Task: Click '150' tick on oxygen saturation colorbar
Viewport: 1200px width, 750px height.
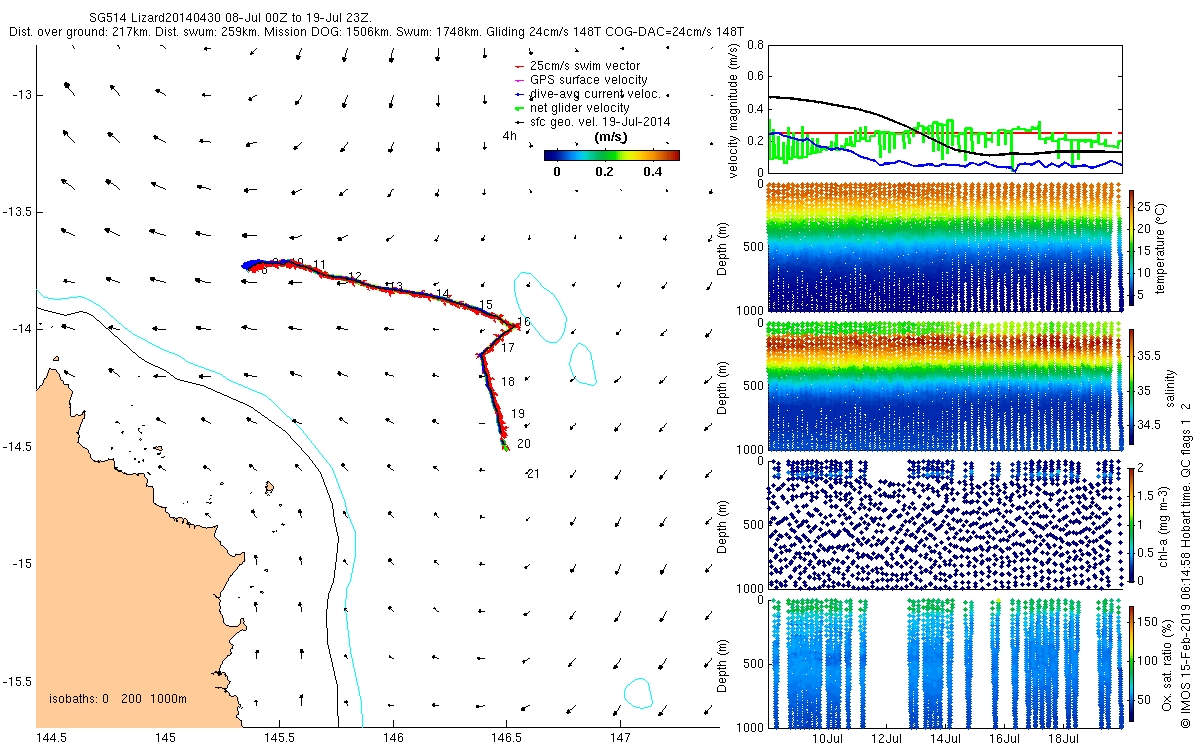Action: point(1148,621)
